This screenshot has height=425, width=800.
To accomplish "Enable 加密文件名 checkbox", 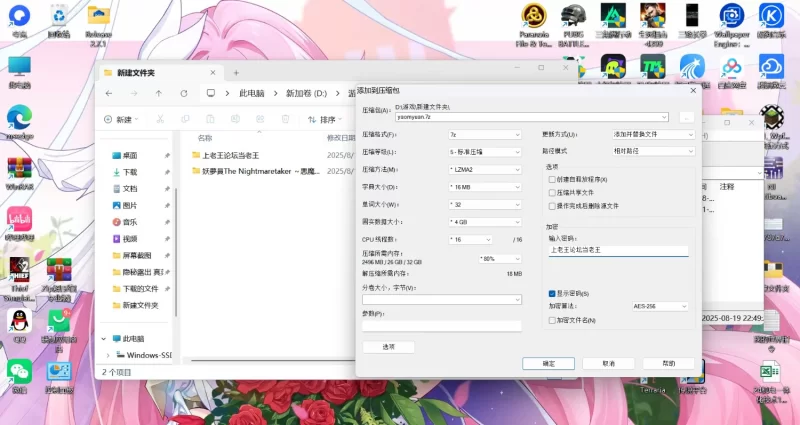I will pos(552,320).
